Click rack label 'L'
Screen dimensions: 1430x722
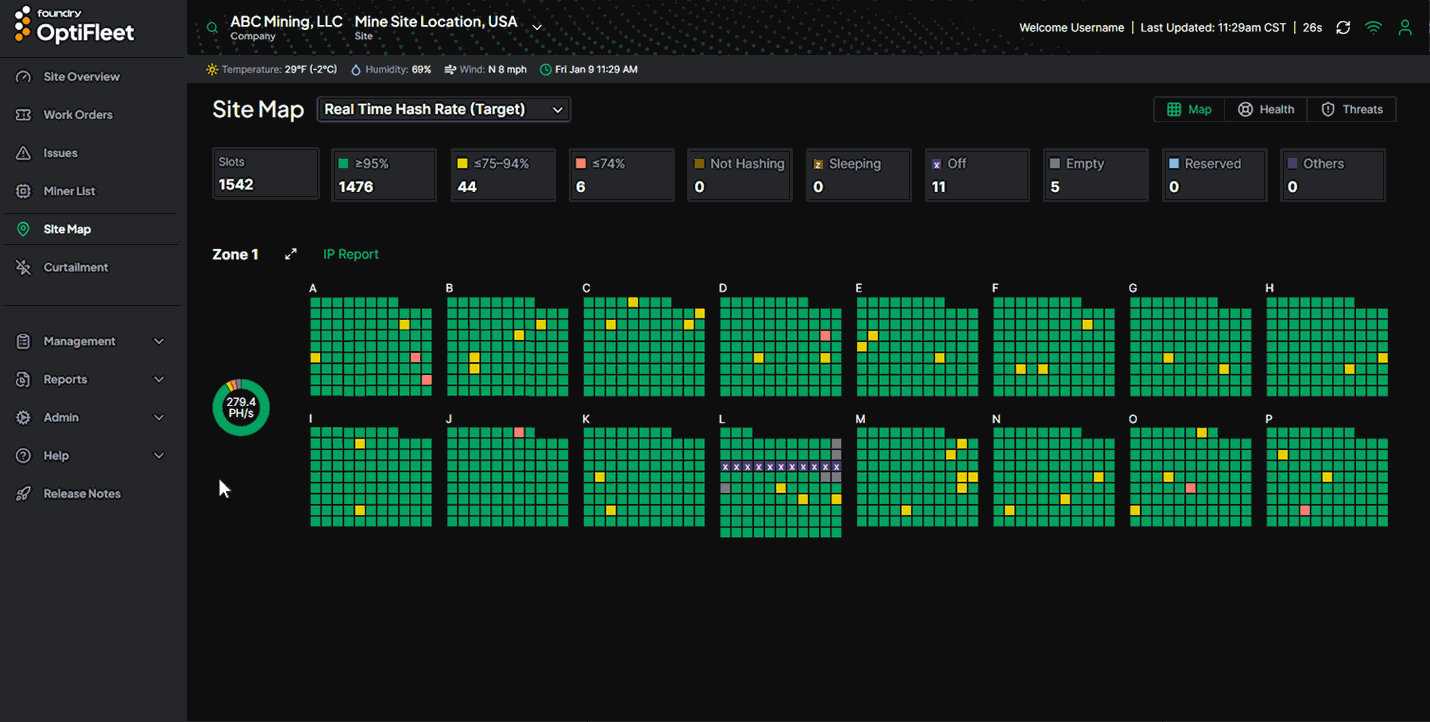(x=723, y=418)
